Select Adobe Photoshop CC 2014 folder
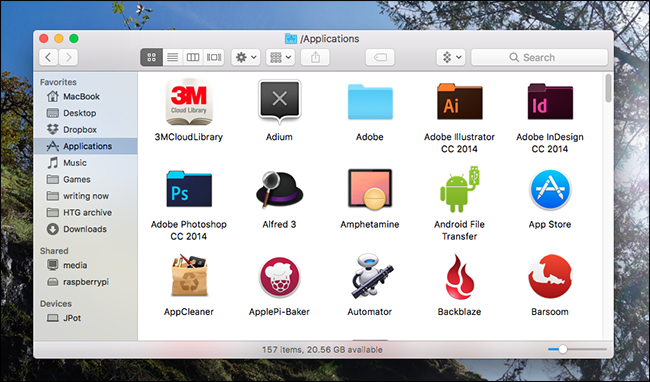This screenshot has height=382, width=650. [189, 189]
